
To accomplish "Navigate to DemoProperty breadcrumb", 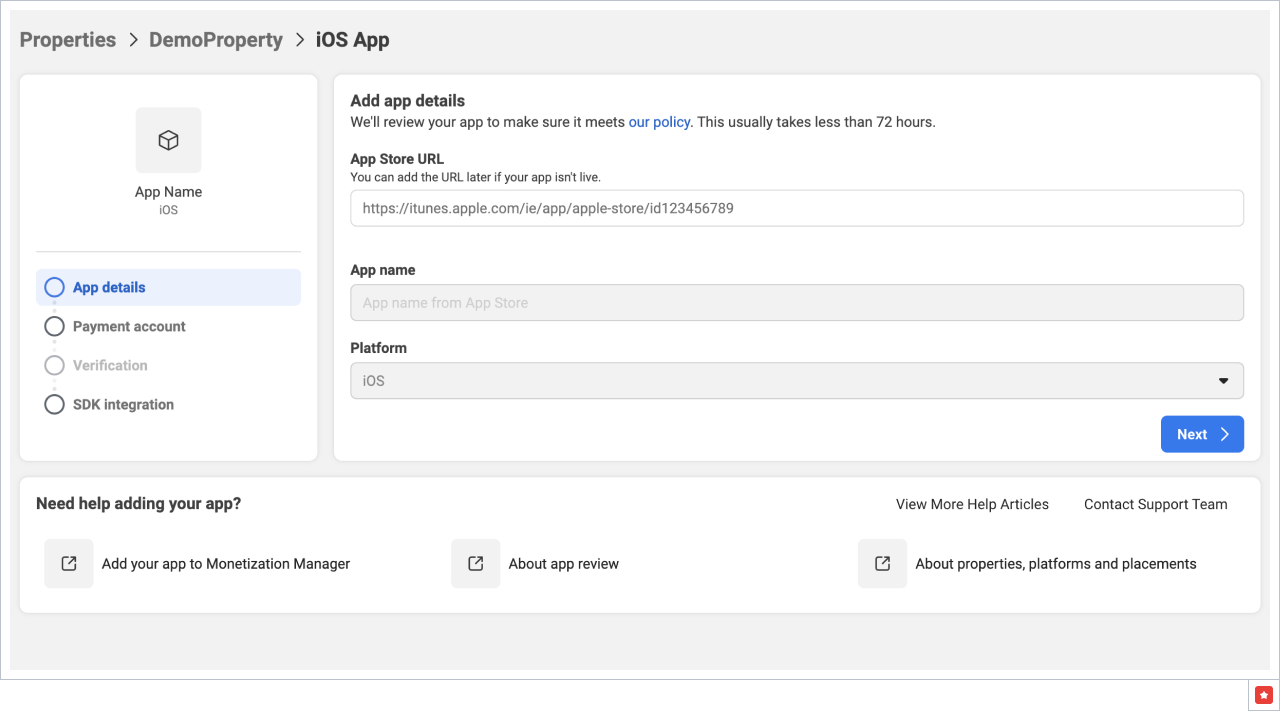I will (216, 40).
